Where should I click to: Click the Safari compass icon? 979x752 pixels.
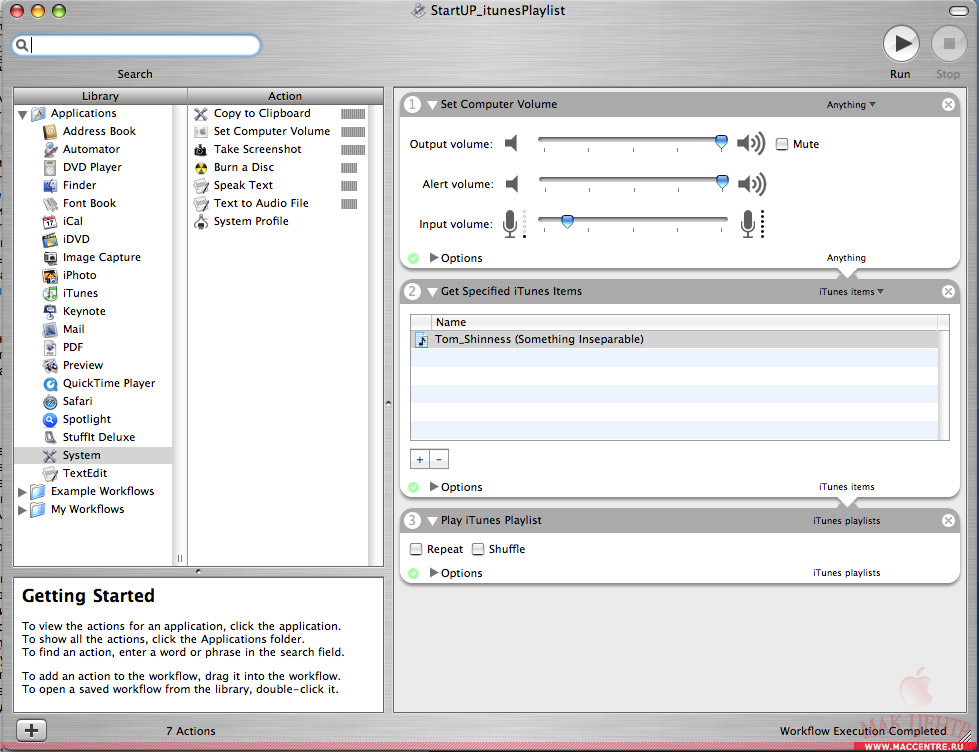(50, 402)
